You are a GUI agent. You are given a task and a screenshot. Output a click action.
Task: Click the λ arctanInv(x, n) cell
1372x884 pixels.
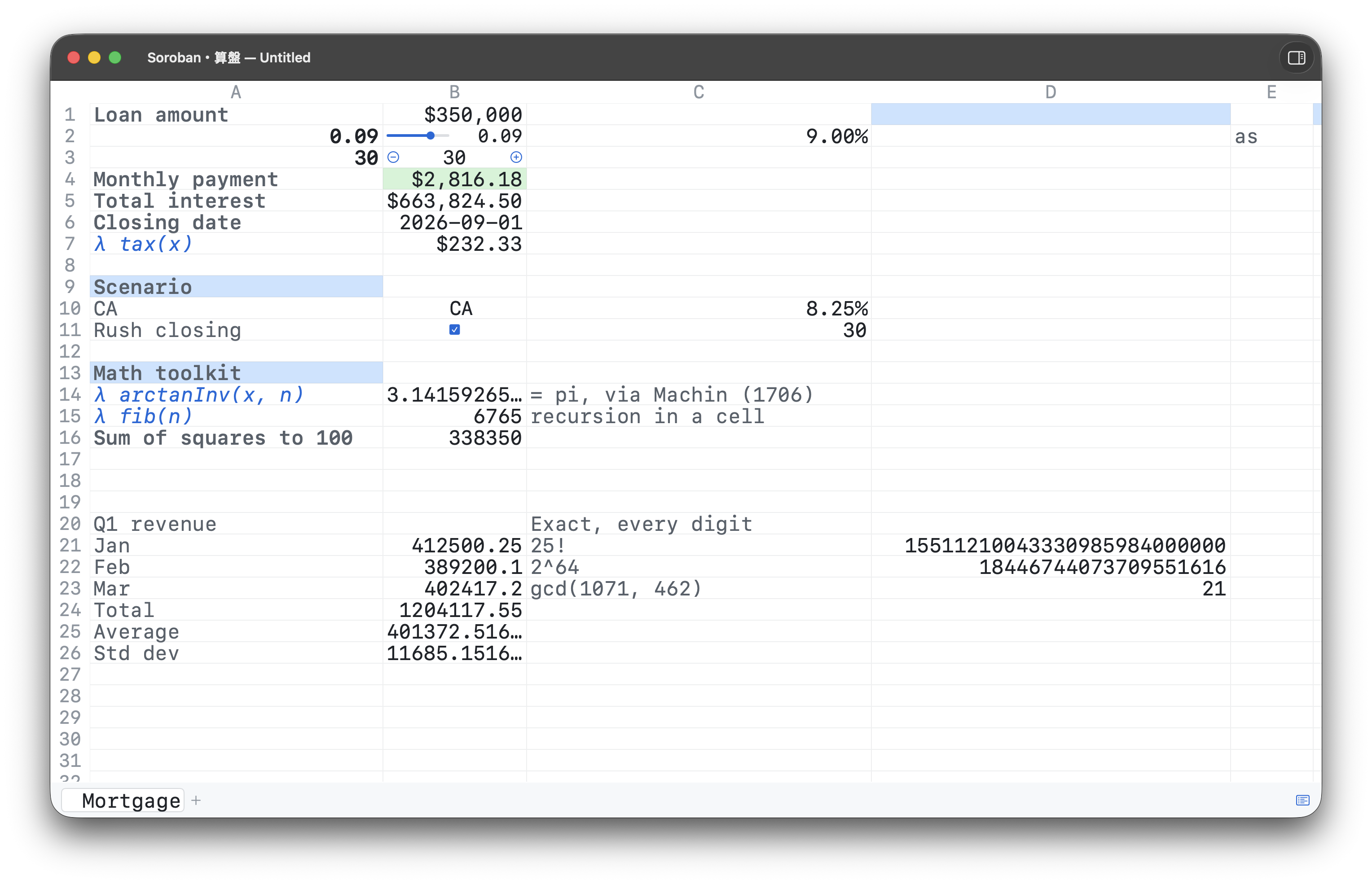pyautogui.click(x=236, y=394)
